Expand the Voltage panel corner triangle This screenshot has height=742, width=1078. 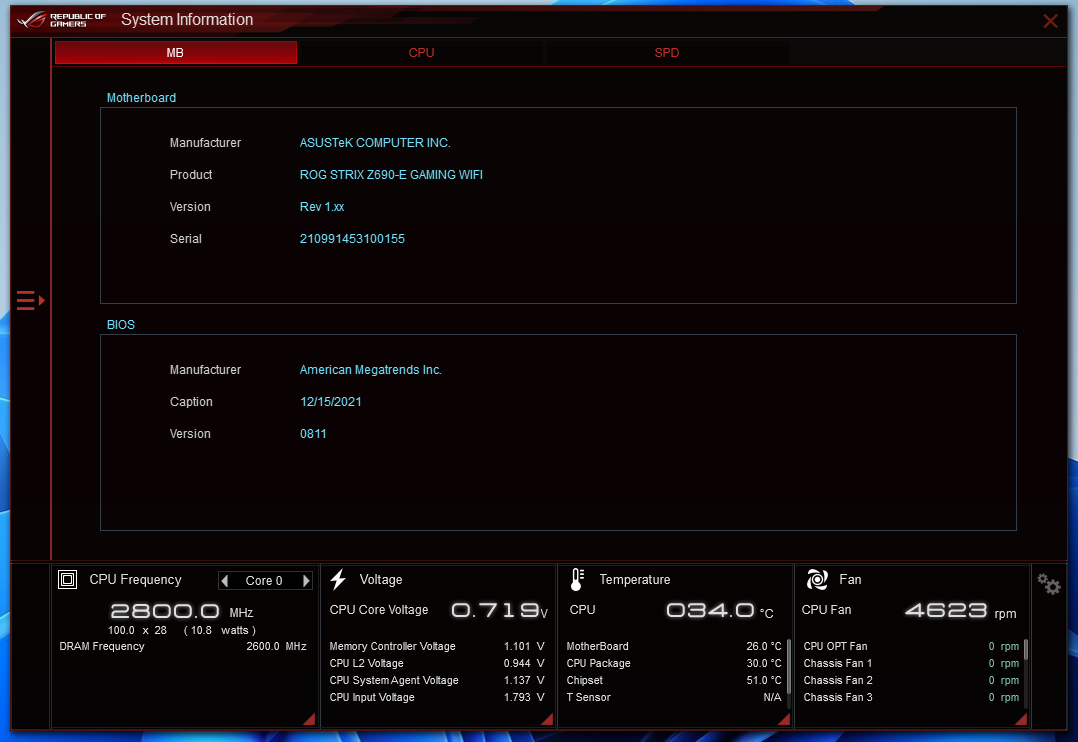tap(547, 719)
